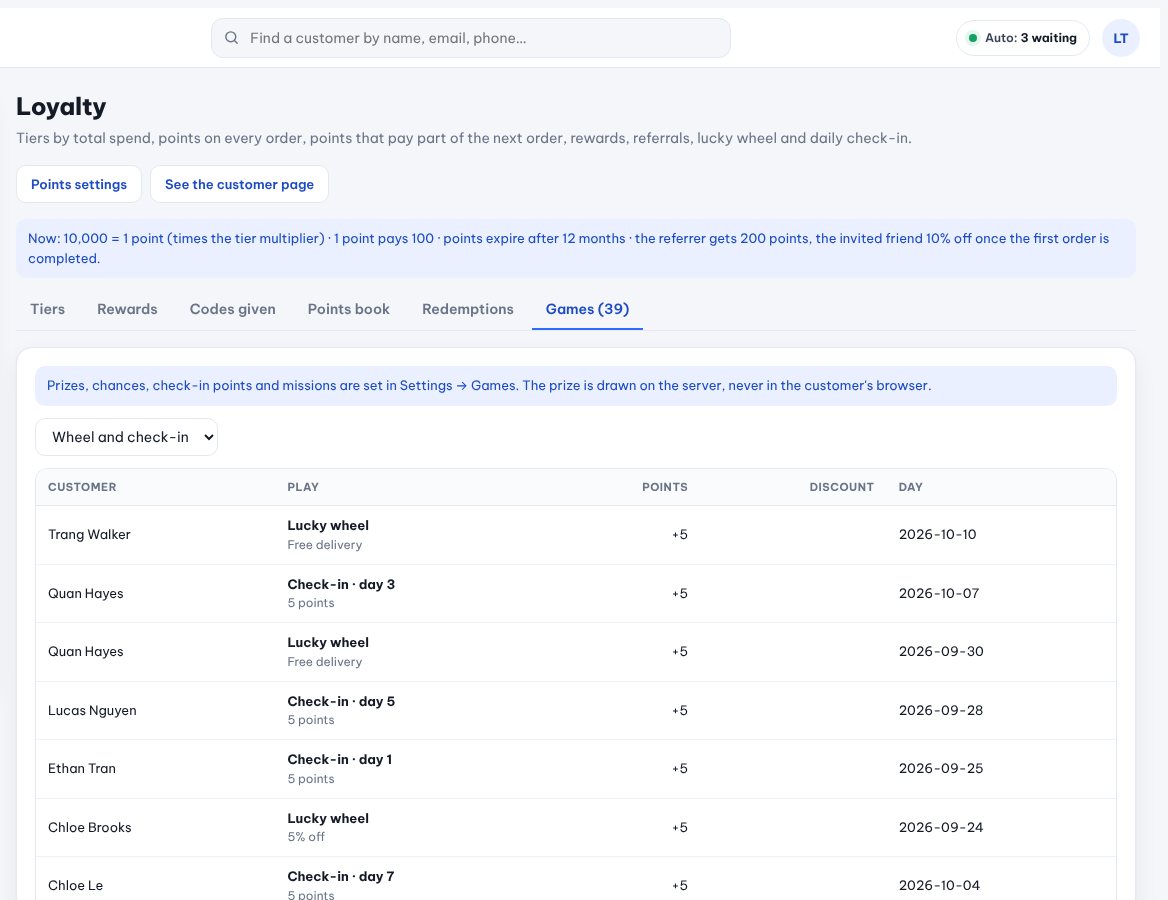Click the Loyalty page heading
1168x900 pixels.
pos(61,107)
